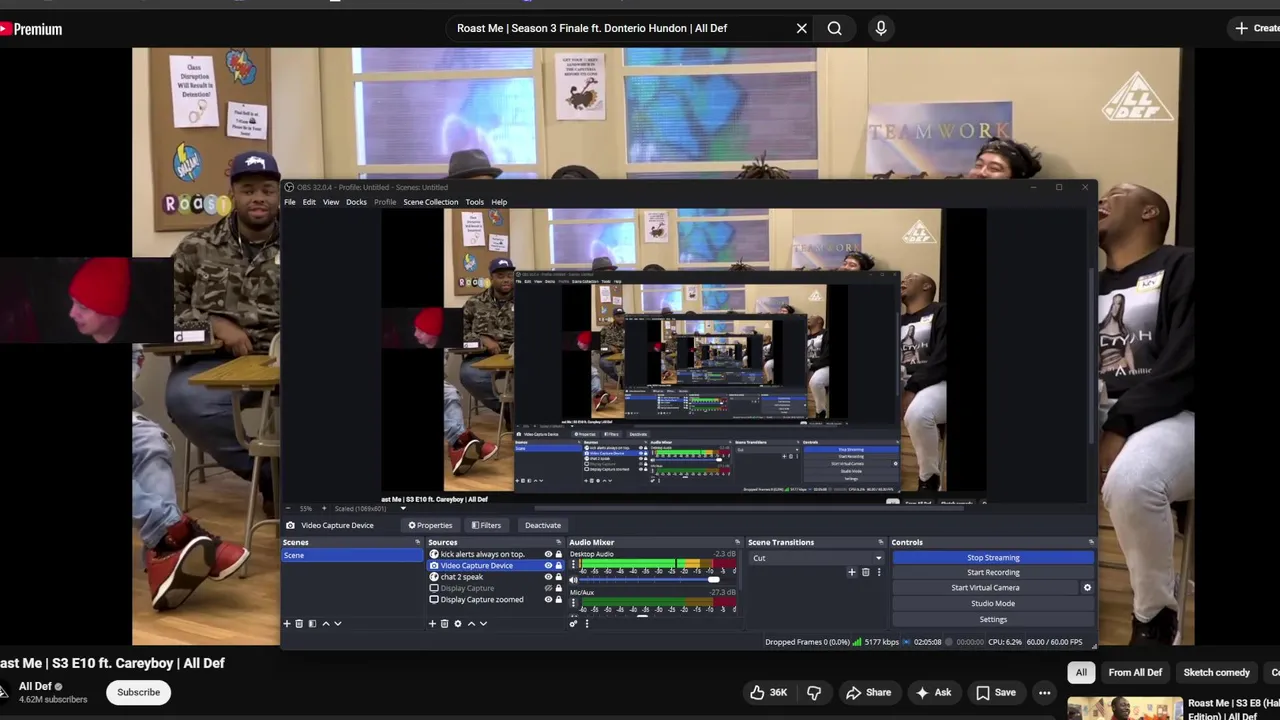Screen dimensions: 1280x720
Task: Click the YouTube search magnifier icon
Action: (x=834, y=28)
